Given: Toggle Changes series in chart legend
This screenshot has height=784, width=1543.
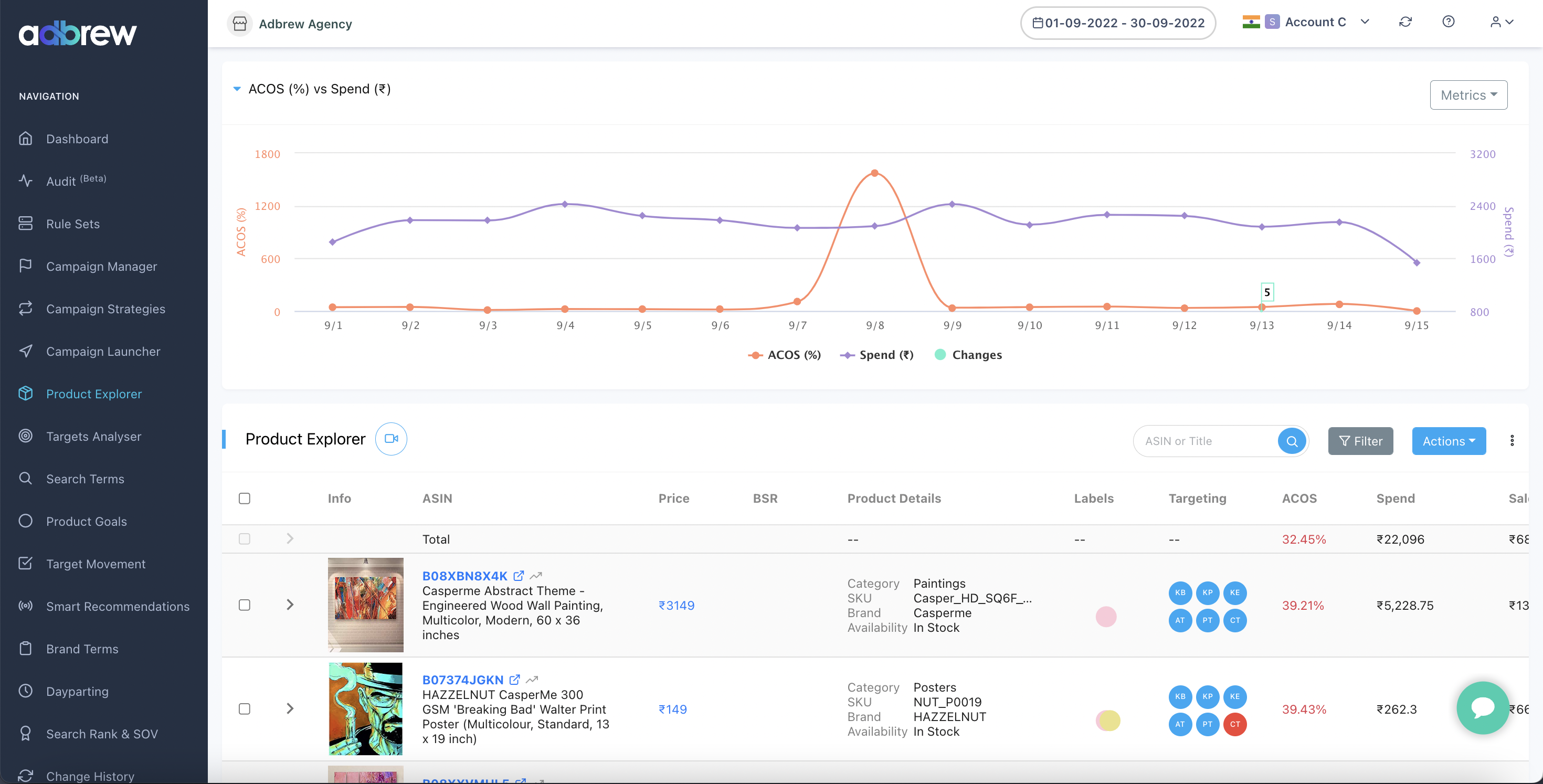Looking at the screenshot, I should (968, 355).
